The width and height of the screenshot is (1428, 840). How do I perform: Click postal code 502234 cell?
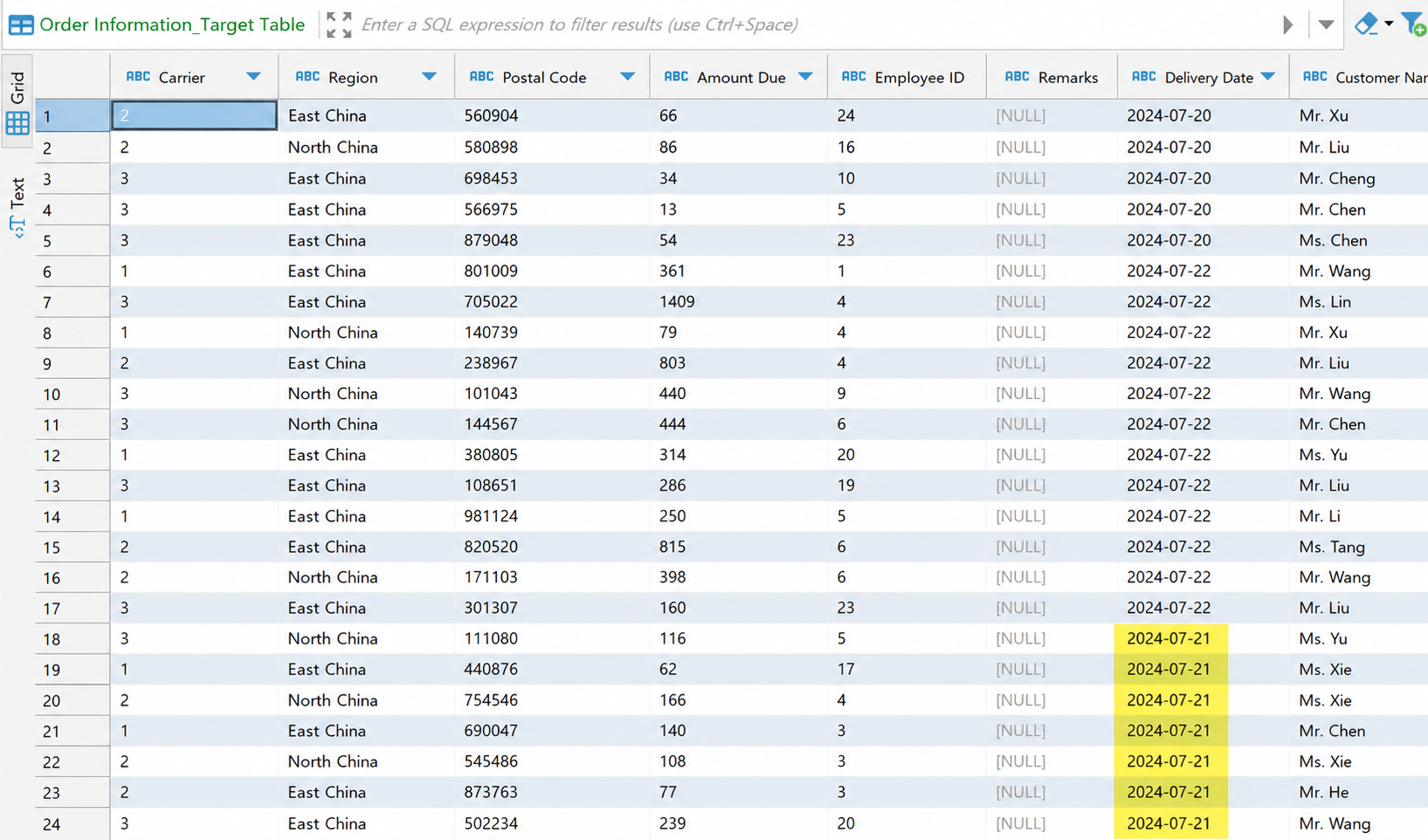(x=552, y=823)
